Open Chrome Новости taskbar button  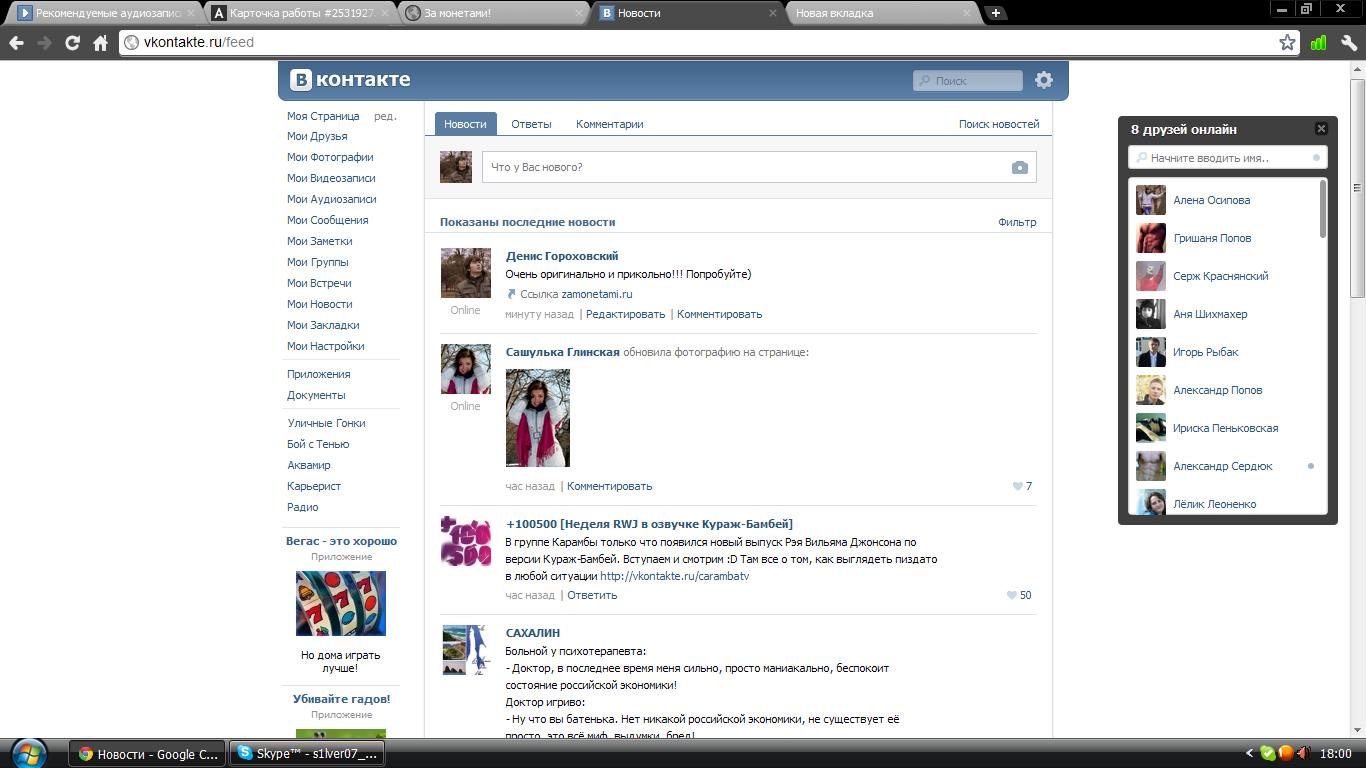(x=147, y=754)
